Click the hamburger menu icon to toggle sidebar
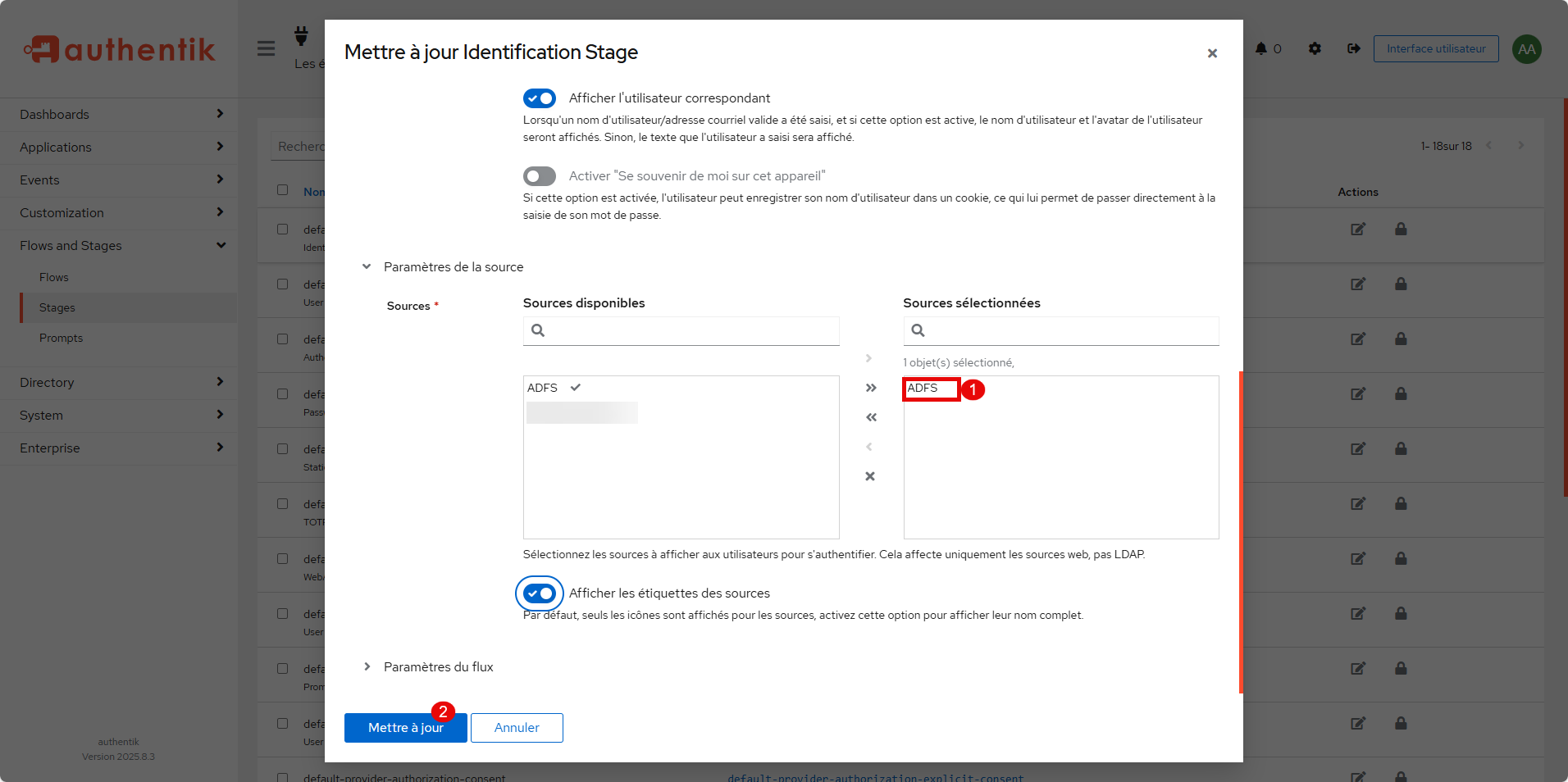The width and height of the screenshot is (1568, 782). [266, 48]
